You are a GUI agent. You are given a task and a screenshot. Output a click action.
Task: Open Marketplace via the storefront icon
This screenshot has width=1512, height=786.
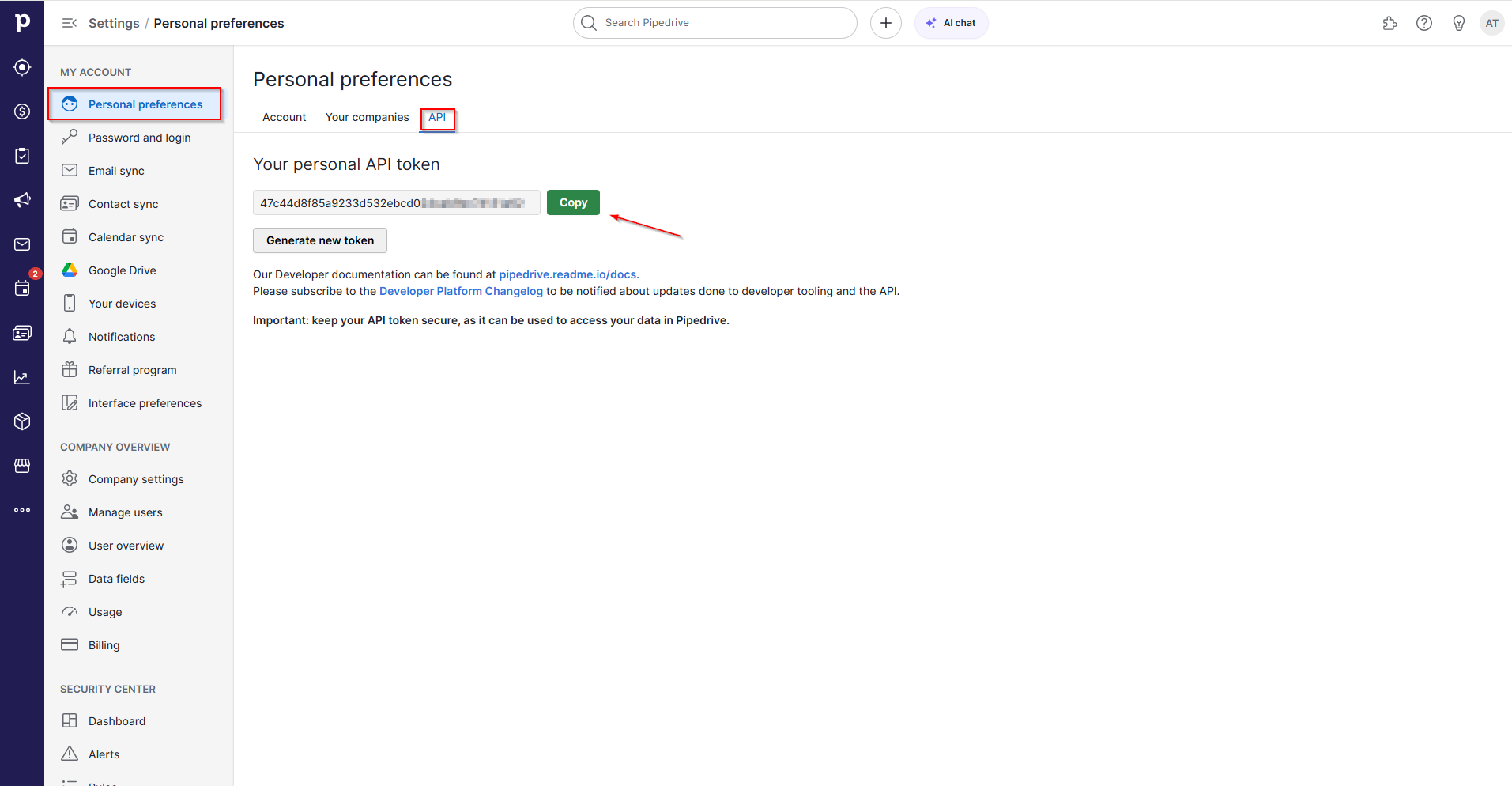point(22,466)
